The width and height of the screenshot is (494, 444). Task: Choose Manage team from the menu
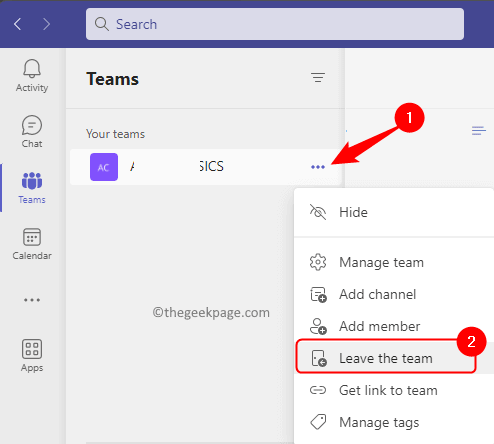pyautogui.click(x=394, y=262)
